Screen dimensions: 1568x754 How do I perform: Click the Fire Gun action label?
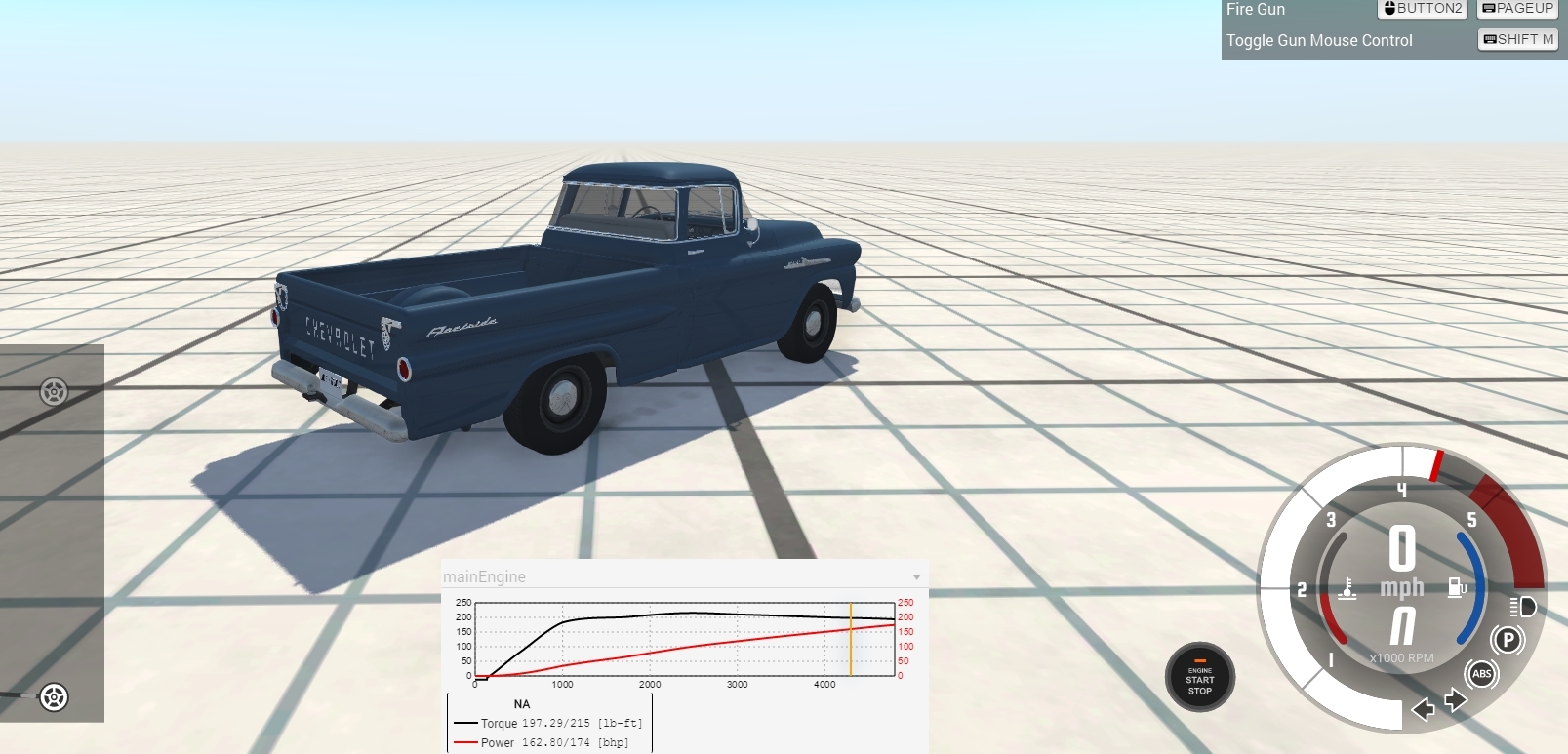(1256, 9)
